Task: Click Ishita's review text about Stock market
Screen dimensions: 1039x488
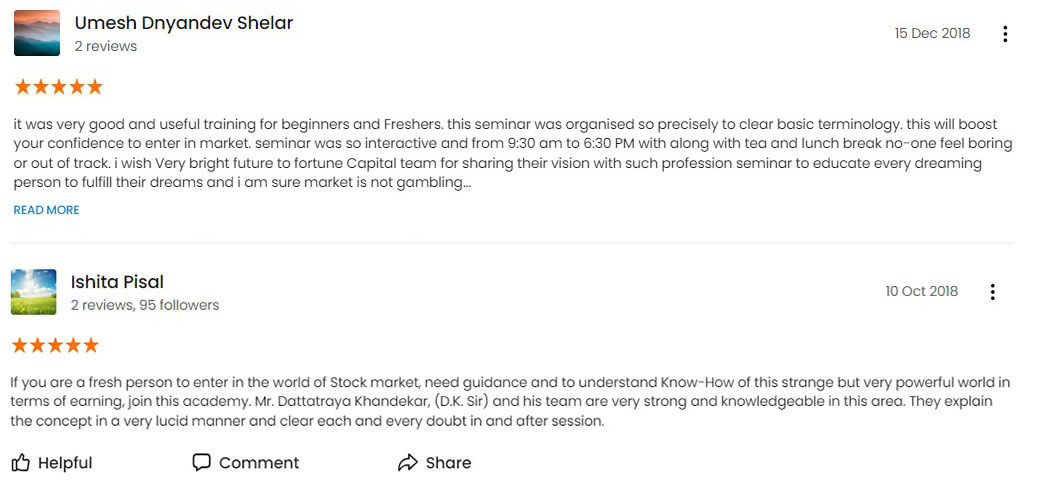Action: pyautogui.click(x=510, y=402)
